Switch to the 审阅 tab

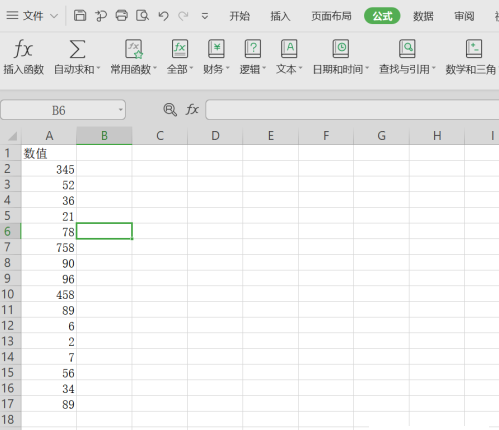pos(464,16)
